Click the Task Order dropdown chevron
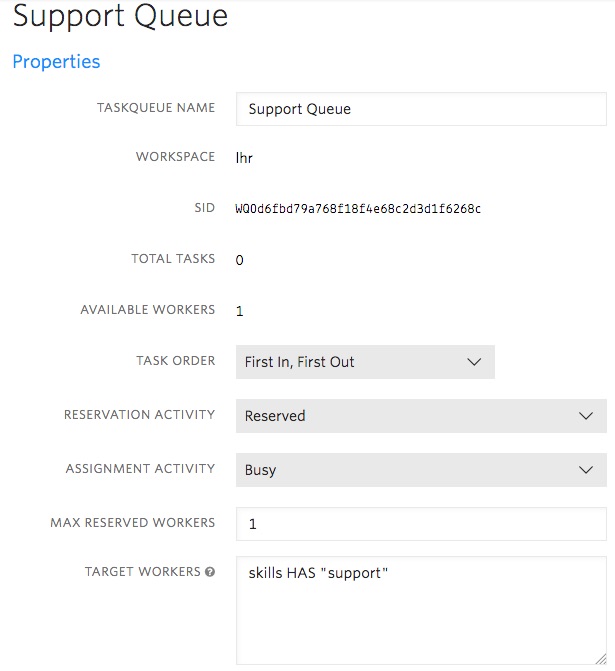 (x=474, y=362)
